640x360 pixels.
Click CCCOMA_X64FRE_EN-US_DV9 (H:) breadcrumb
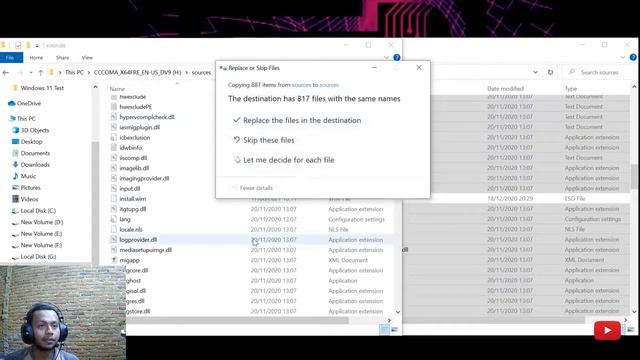click(138, 72)
